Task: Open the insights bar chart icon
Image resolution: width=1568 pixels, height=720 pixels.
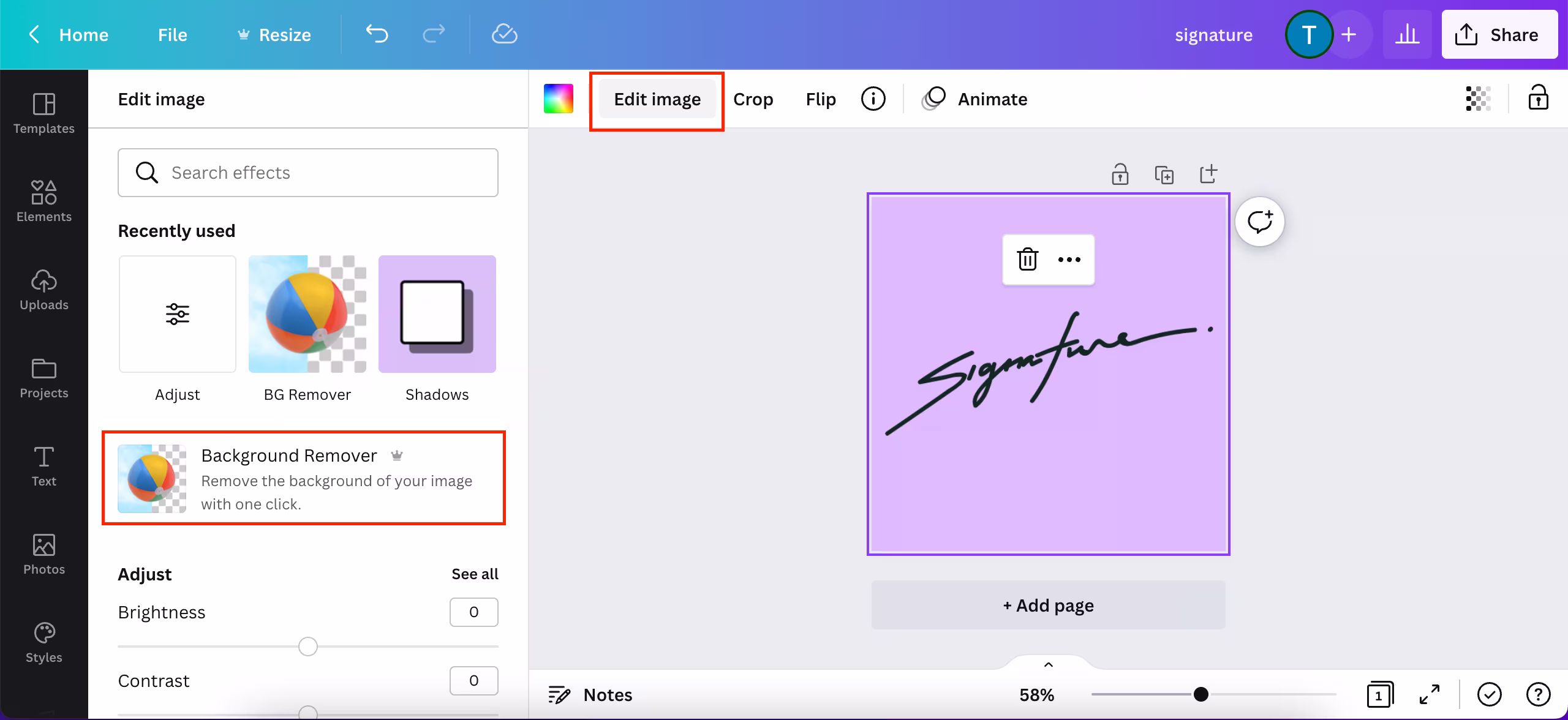Action: pyautogui.click(x=1407, y=34)
